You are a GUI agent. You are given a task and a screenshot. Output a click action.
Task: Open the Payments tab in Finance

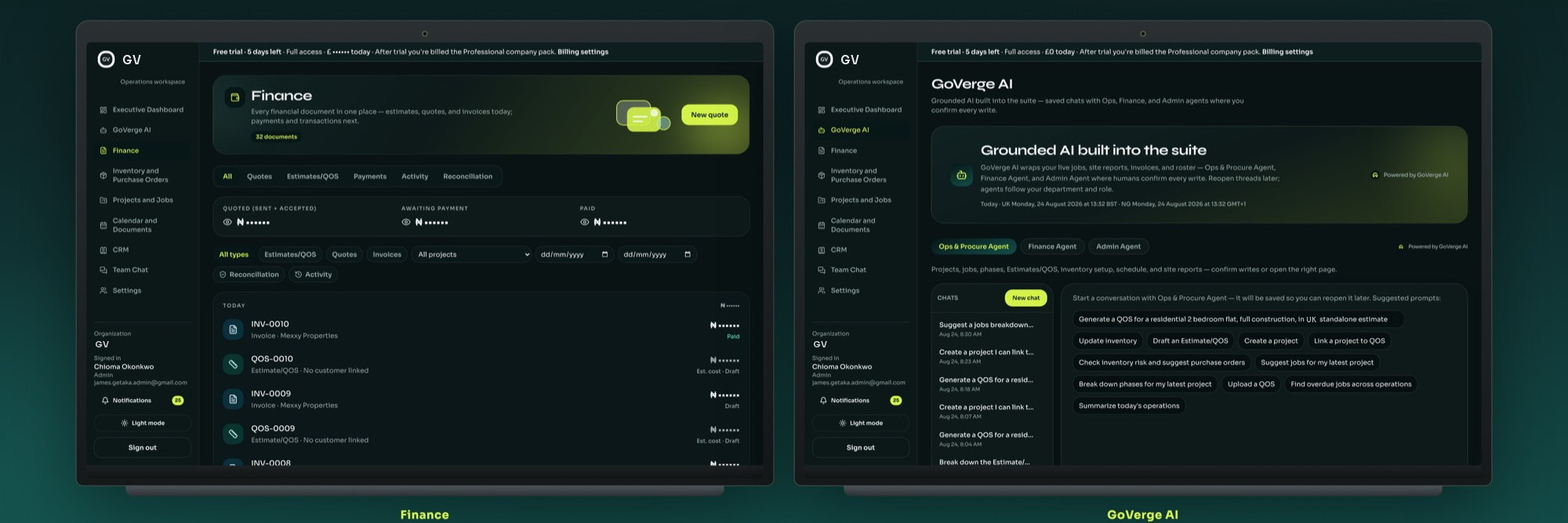coord(370,177)
